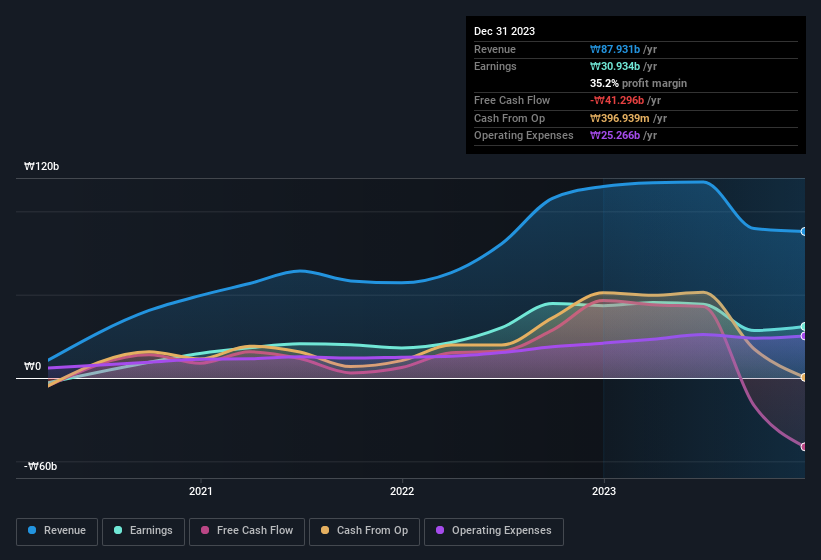This screenshot has width=821, height=560.
Task: Toggle the Earnings legend button
Action: click(x=143, y=531)
